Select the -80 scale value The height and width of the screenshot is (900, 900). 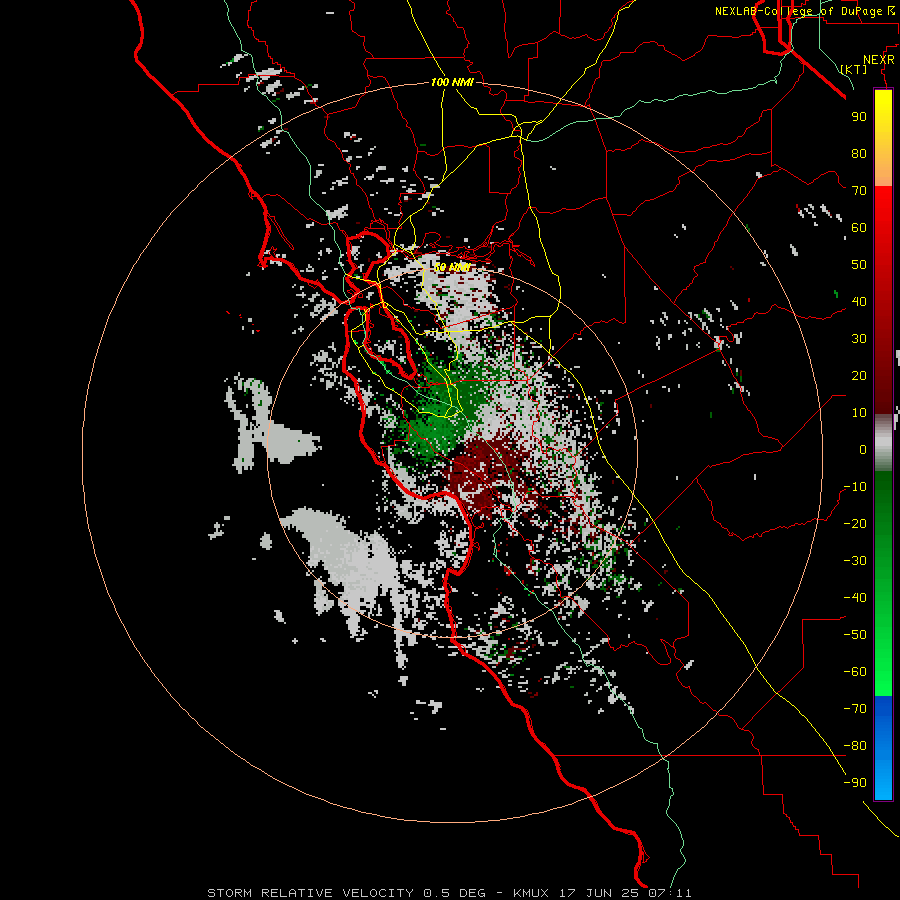[855, 746]
